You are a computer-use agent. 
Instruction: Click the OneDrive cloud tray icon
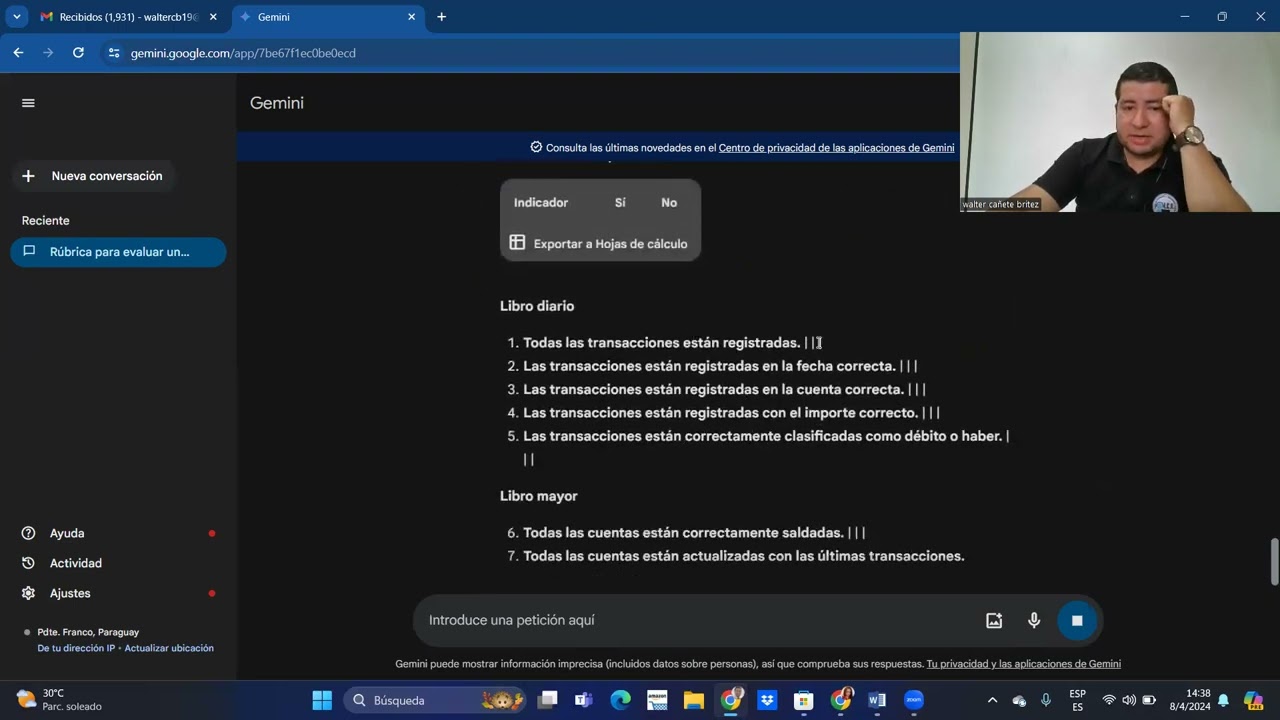point(1019,700)
